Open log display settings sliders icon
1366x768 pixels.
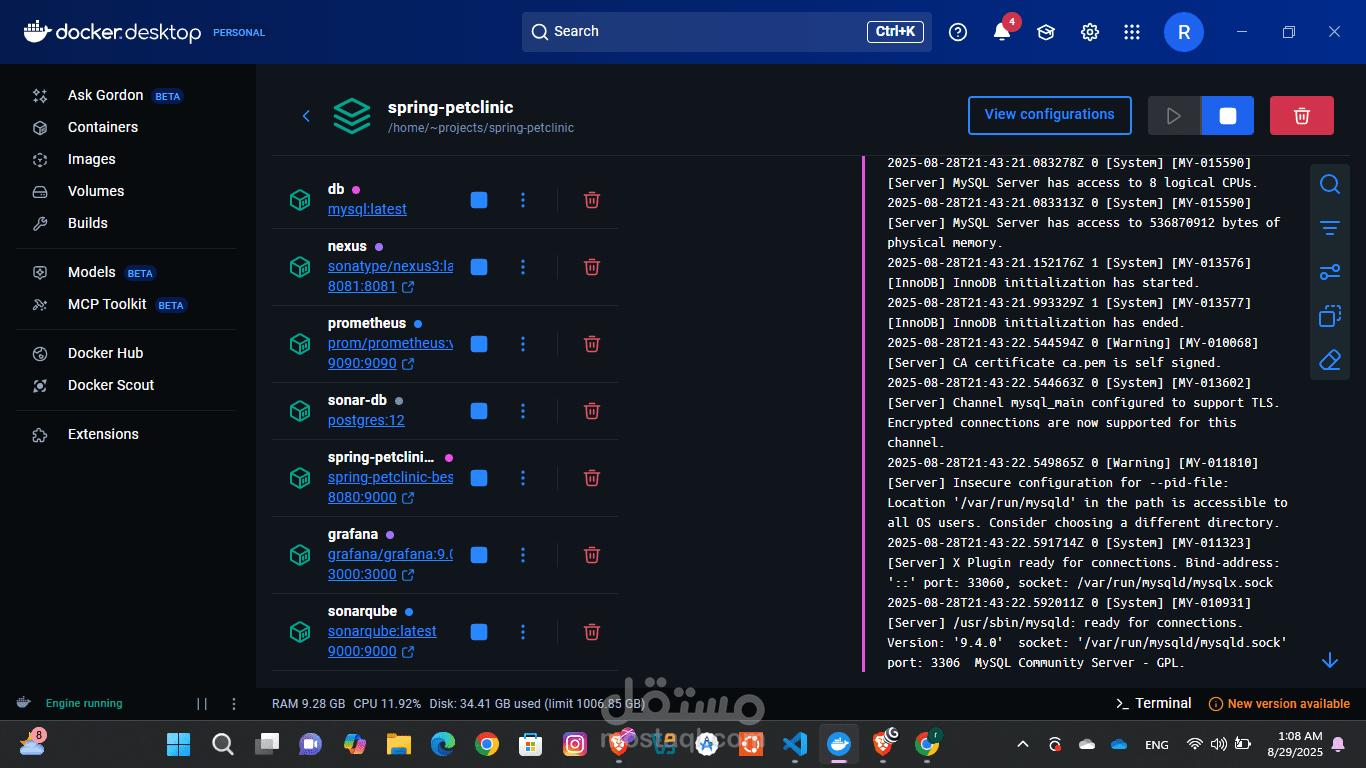1329,272
